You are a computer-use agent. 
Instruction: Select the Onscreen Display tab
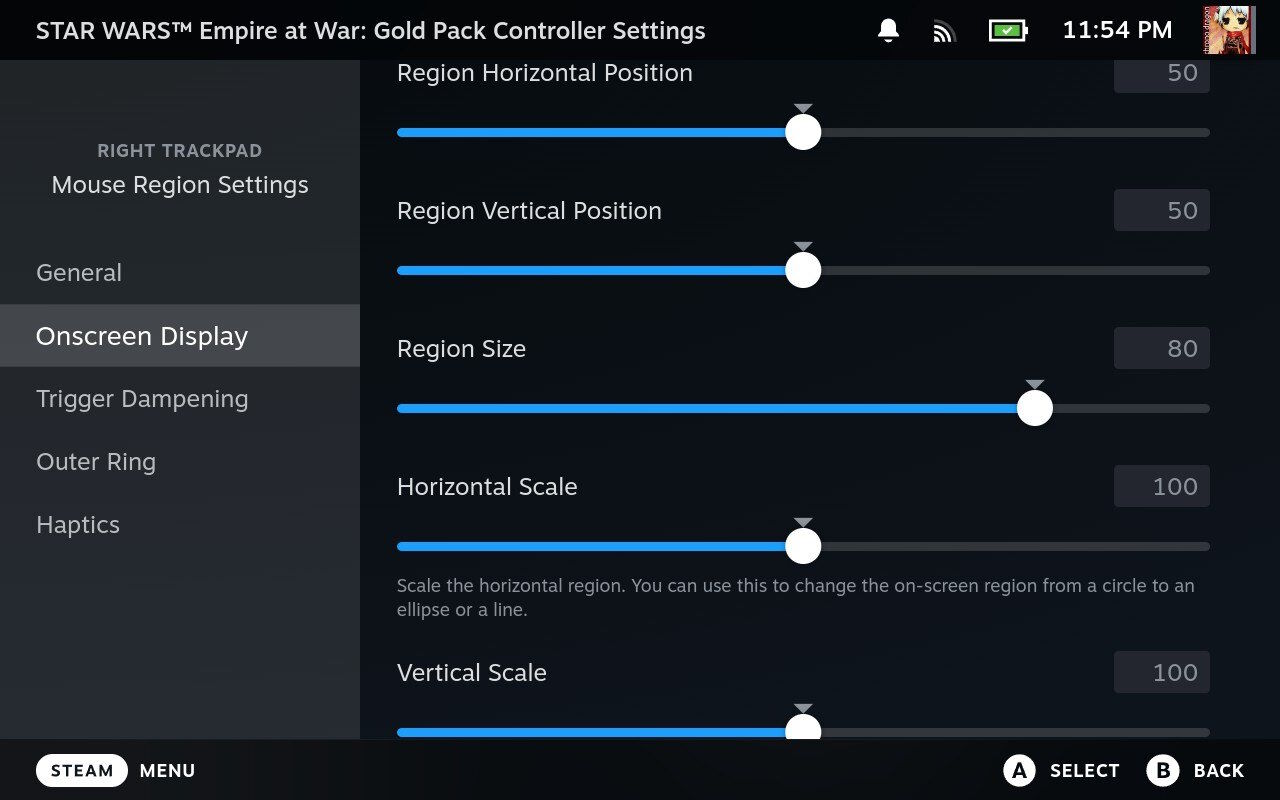pyautogui.click(x=142, y=336)
